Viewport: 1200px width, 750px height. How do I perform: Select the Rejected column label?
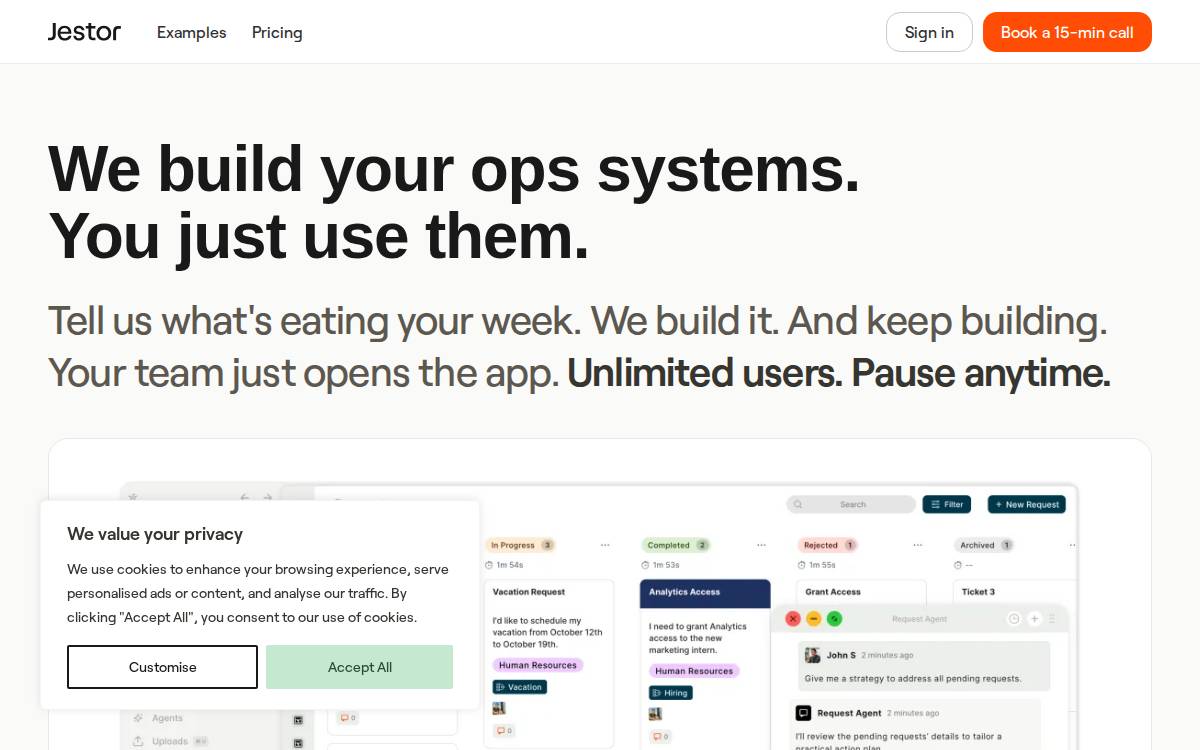click(828, 545)
